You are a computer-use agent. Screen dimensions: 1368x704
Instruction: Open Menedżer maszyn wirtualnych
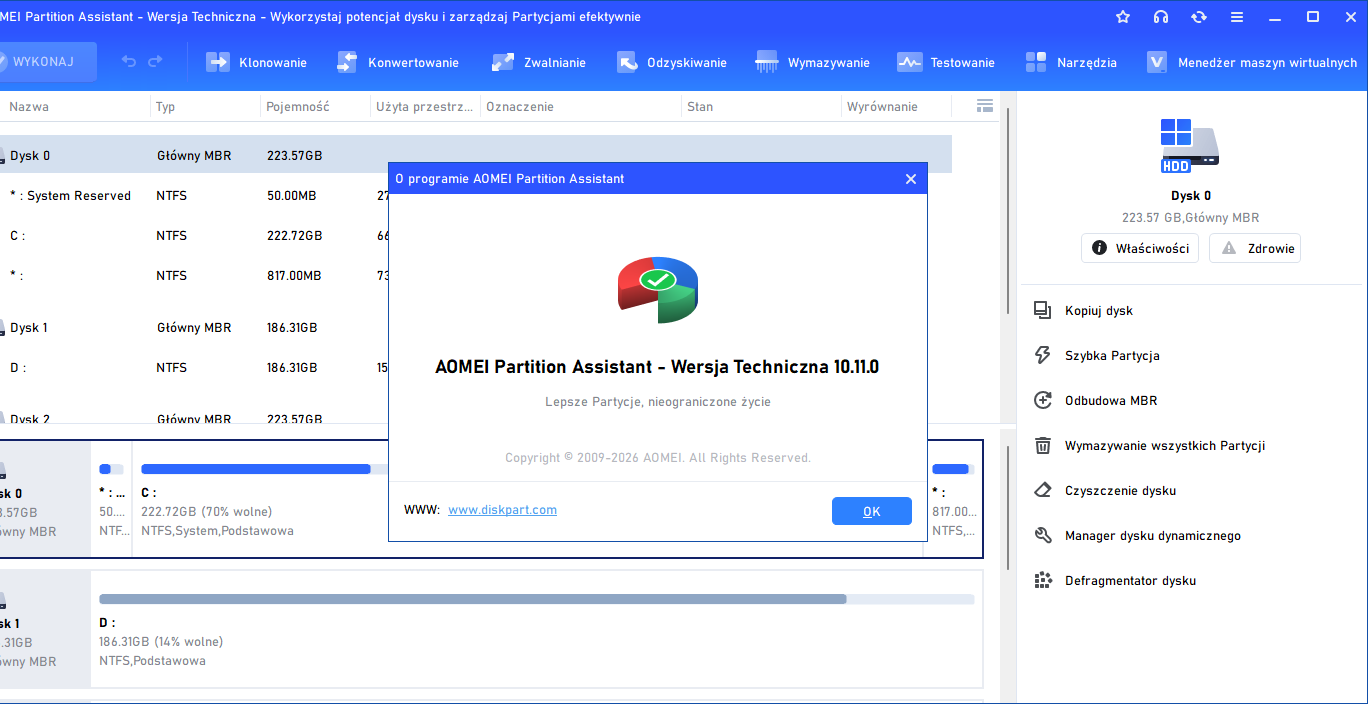coord(1252,62)
